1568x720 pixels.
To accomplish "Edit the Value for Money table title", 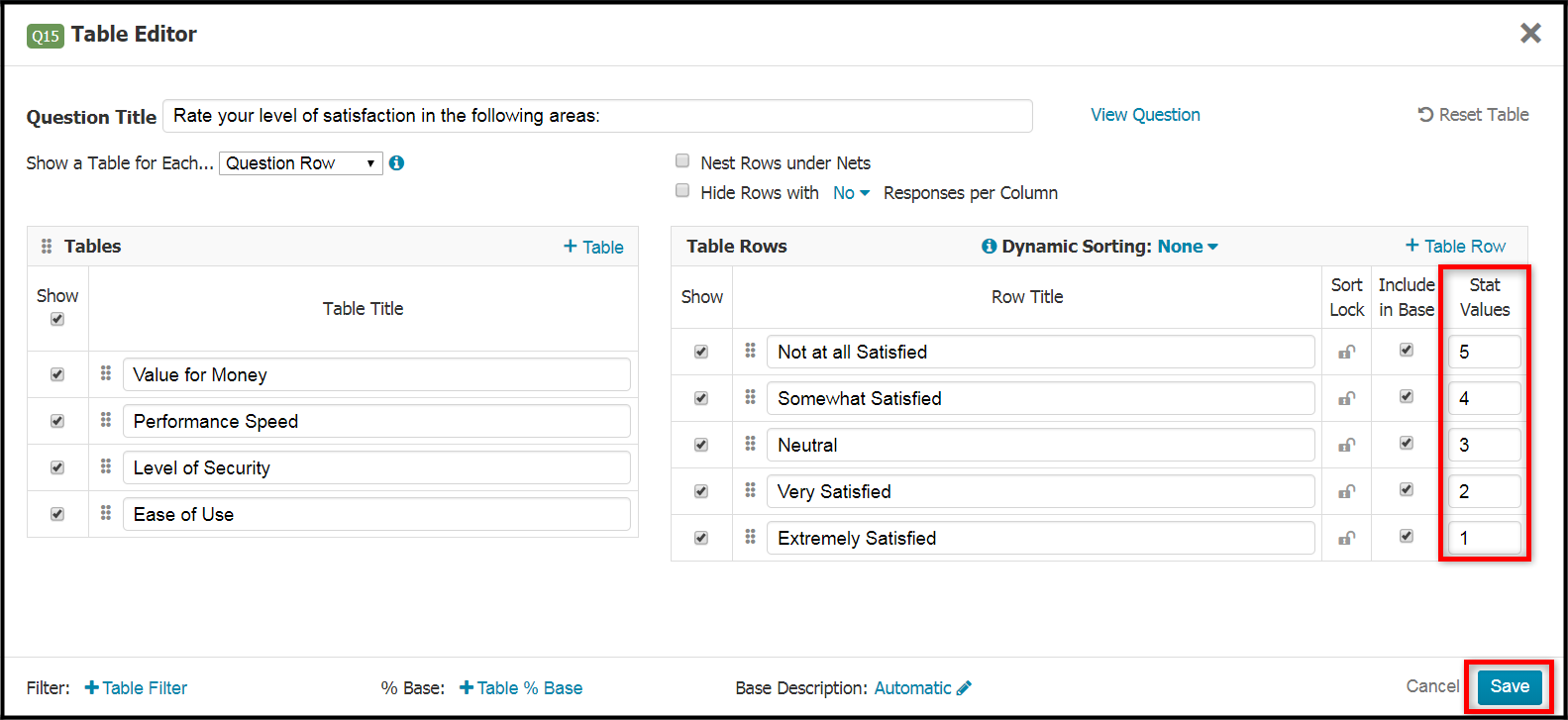I will click(x=376, y=374).
